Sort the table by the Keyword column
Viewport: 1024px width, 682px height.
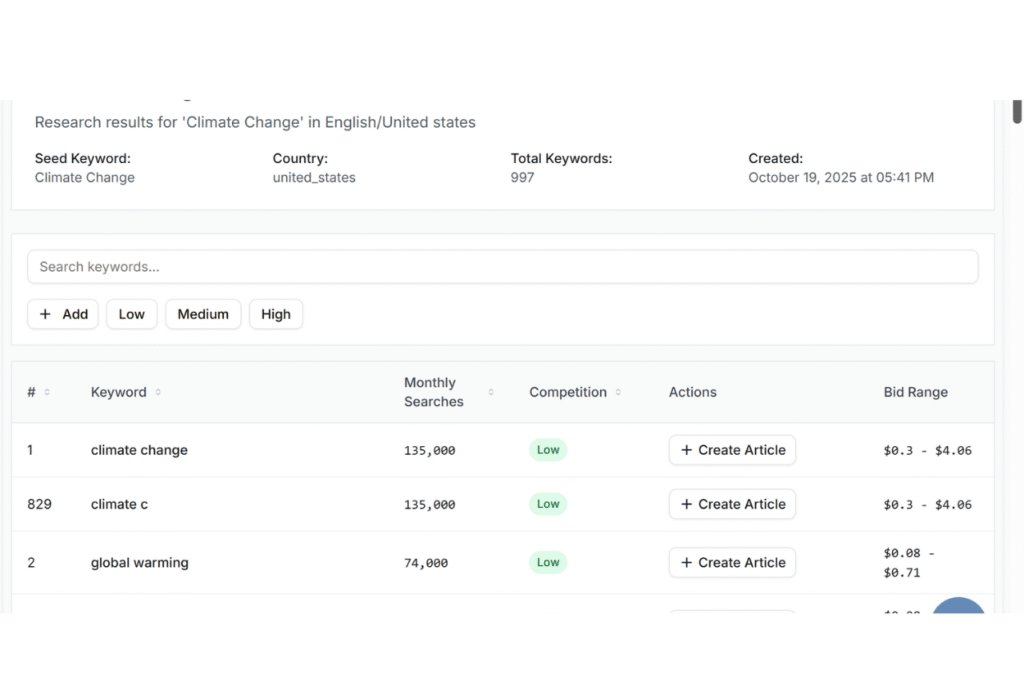coord(118,392)
